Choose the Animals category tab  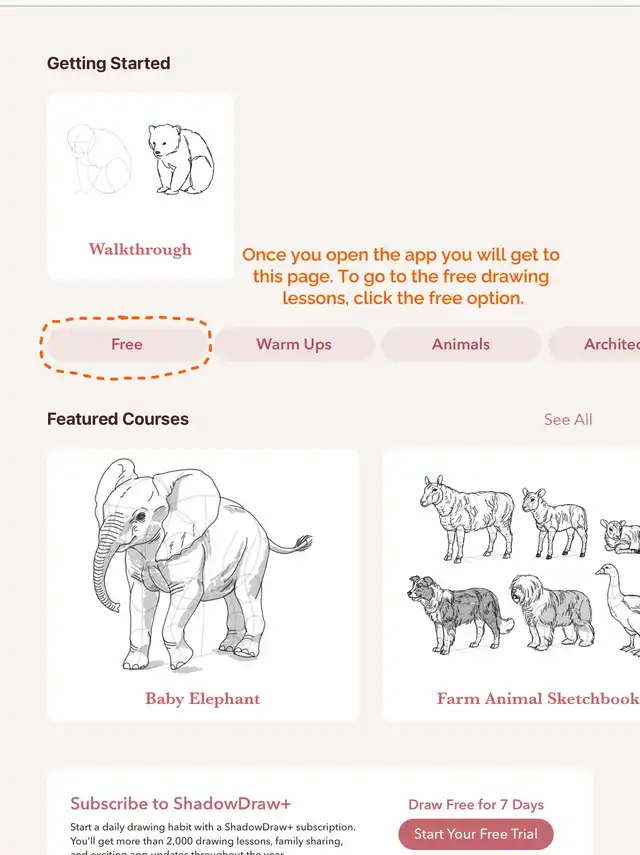coord(461,344)
